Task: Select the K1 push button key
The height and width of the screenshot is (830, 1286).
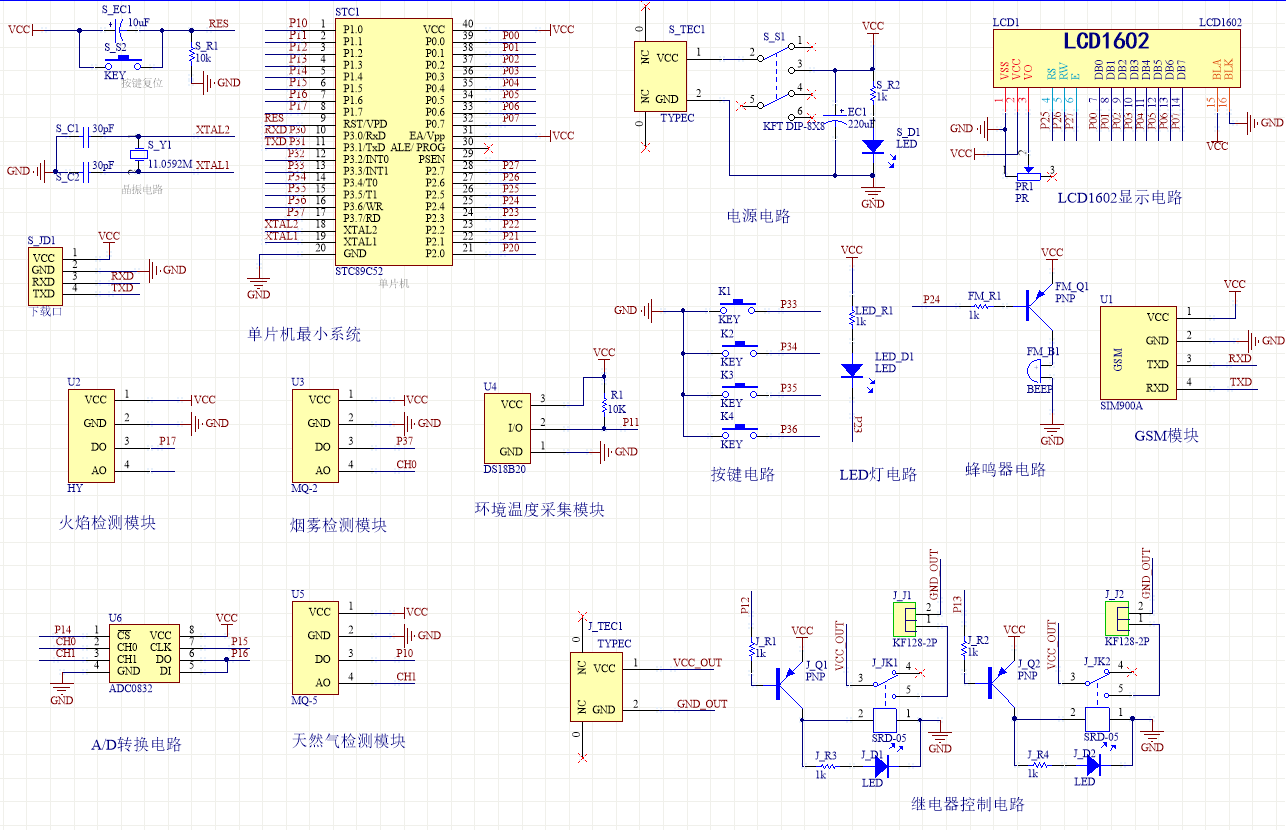Action: tap(738, 303)
